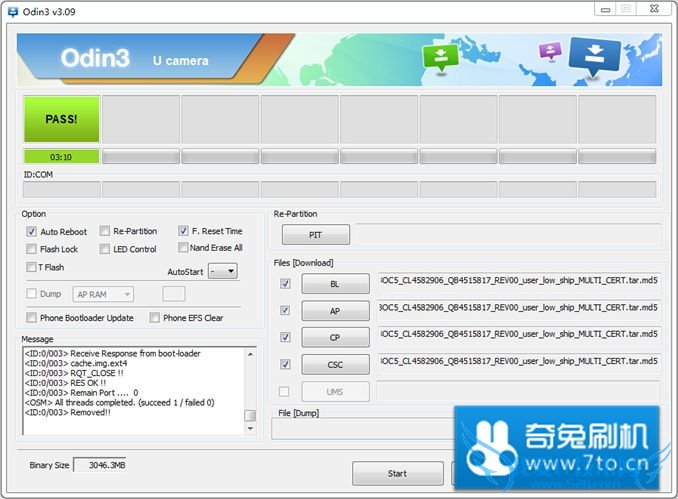
Task: Open the AP RAM dump dropdown
Action: pos(103,294)
